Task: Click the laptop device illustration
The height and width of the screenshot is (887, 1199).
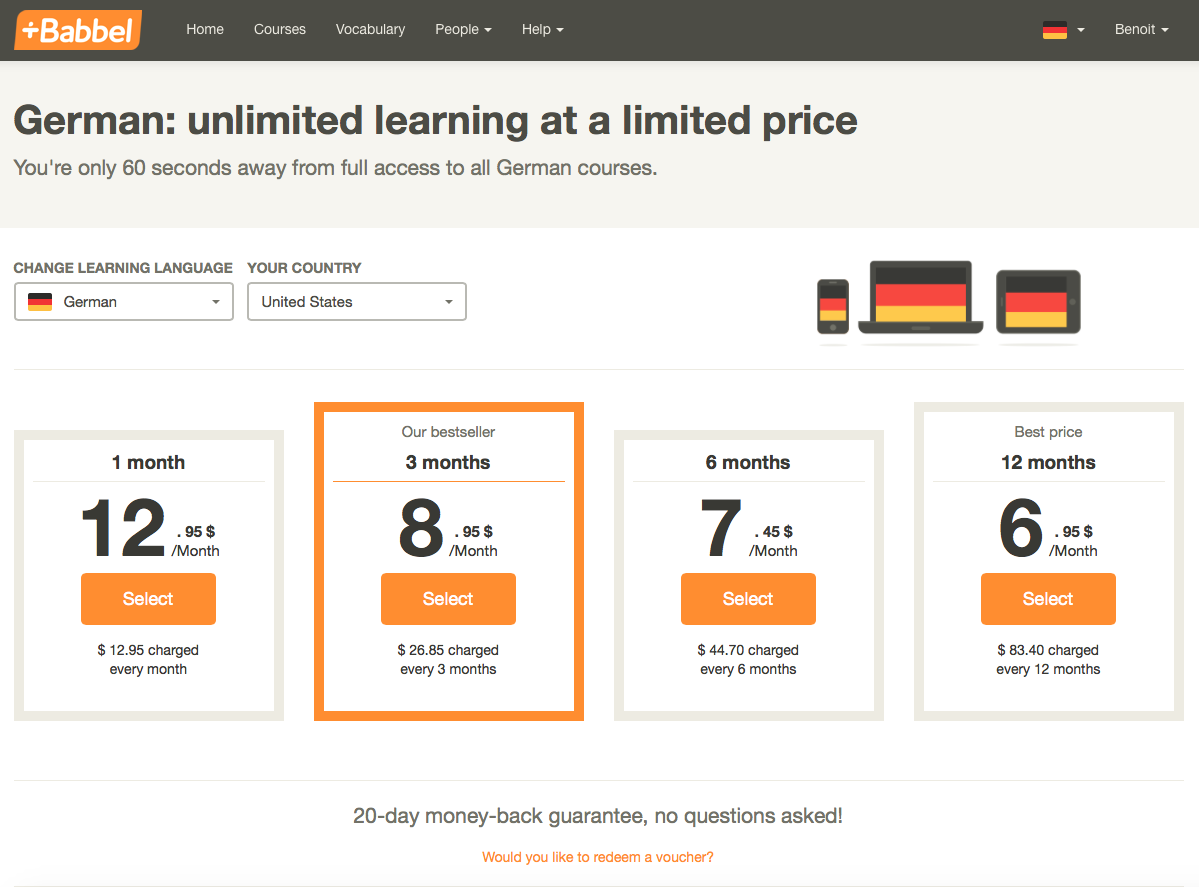Action: (921, 297)
